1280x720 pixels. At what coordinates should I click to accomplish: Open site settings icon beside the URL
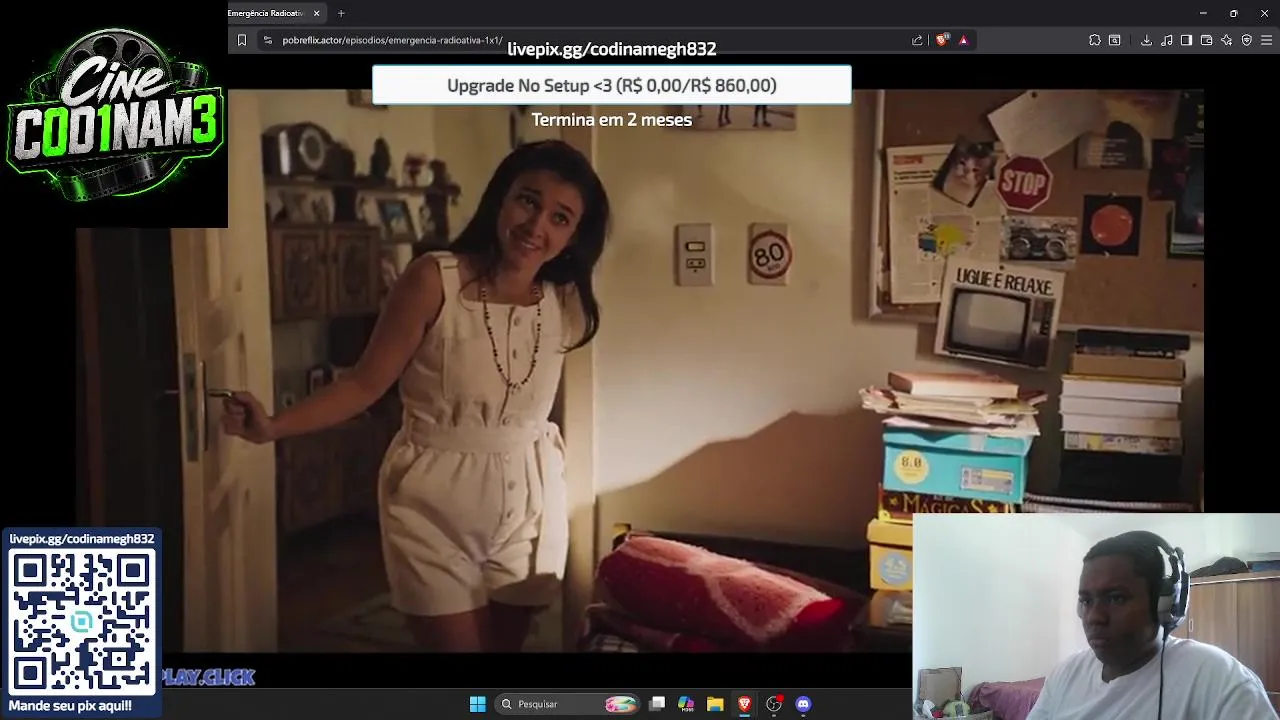[x=267, y=40]
